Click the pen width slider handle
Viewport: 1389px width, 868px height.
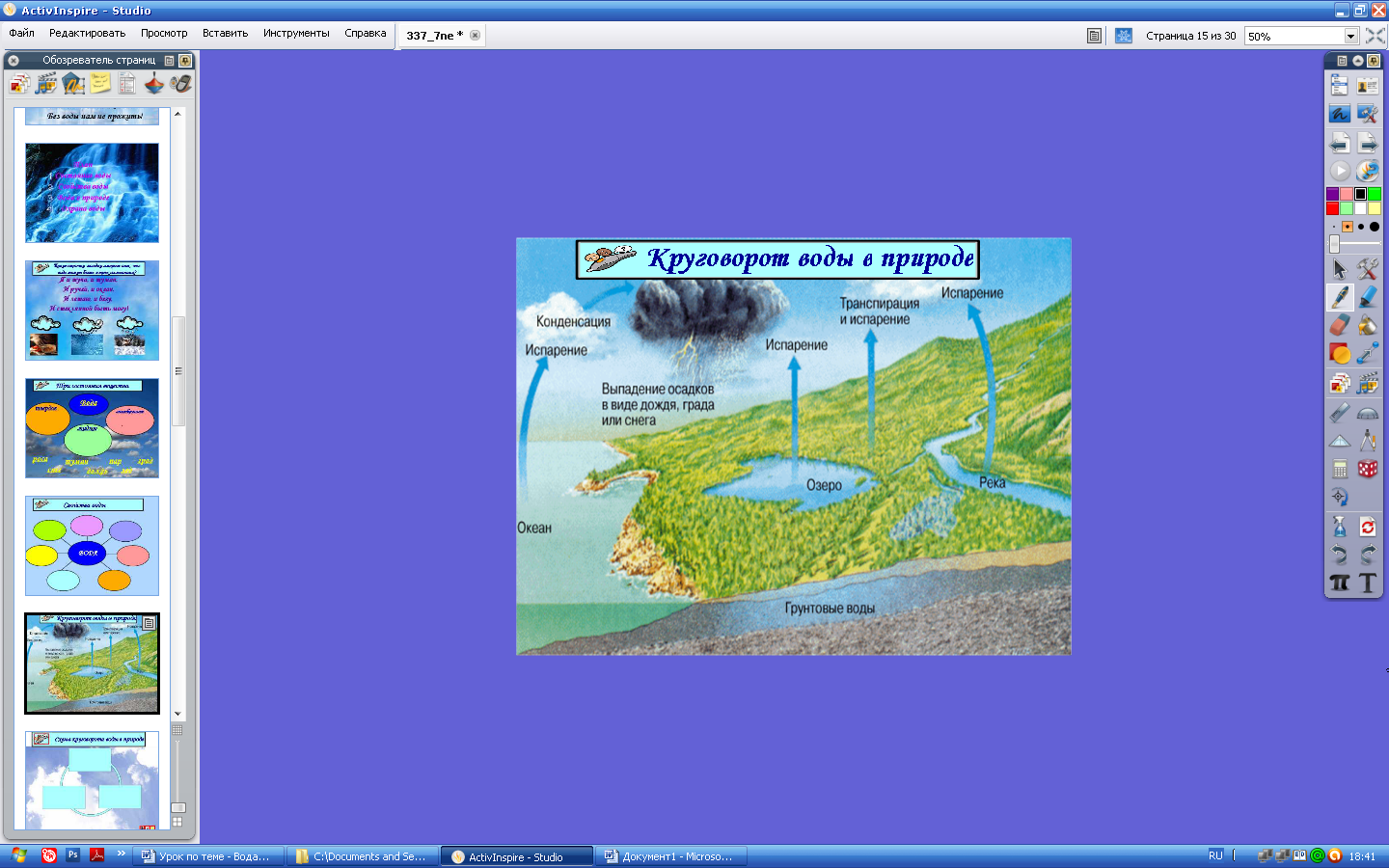tap(1335, 244)
